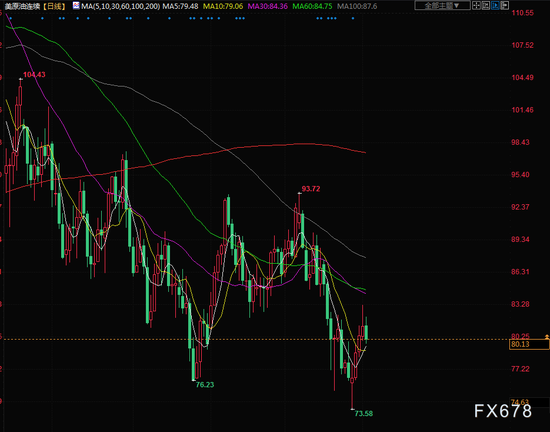
Task: Click the 93.72 peak price marker
Action: click(x=311, y=189)
